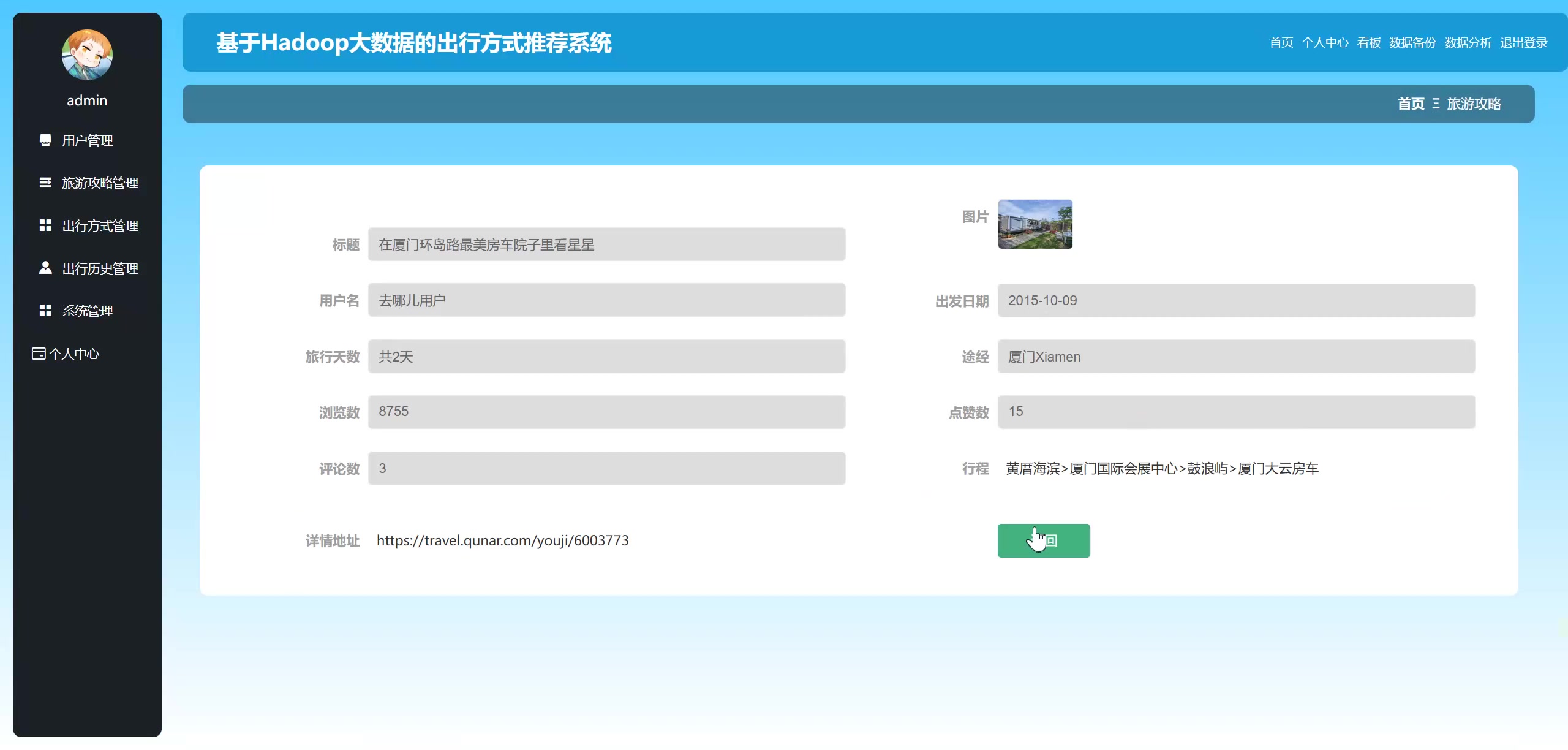Screen dimensions: 1568x750
Task: Click the 途经 field showing 厦门Xiamen
Action: (x=1237, y=357)
